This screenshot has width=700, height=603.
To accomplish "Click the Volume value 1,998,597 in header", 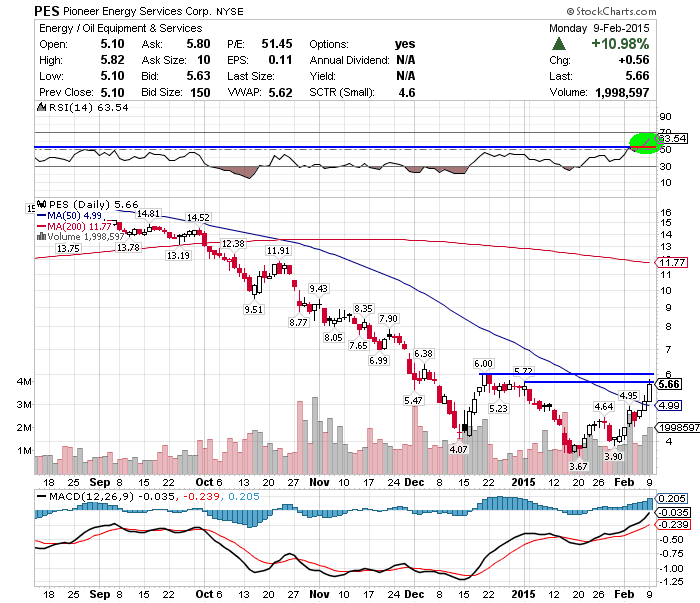I will pos(622,92).
